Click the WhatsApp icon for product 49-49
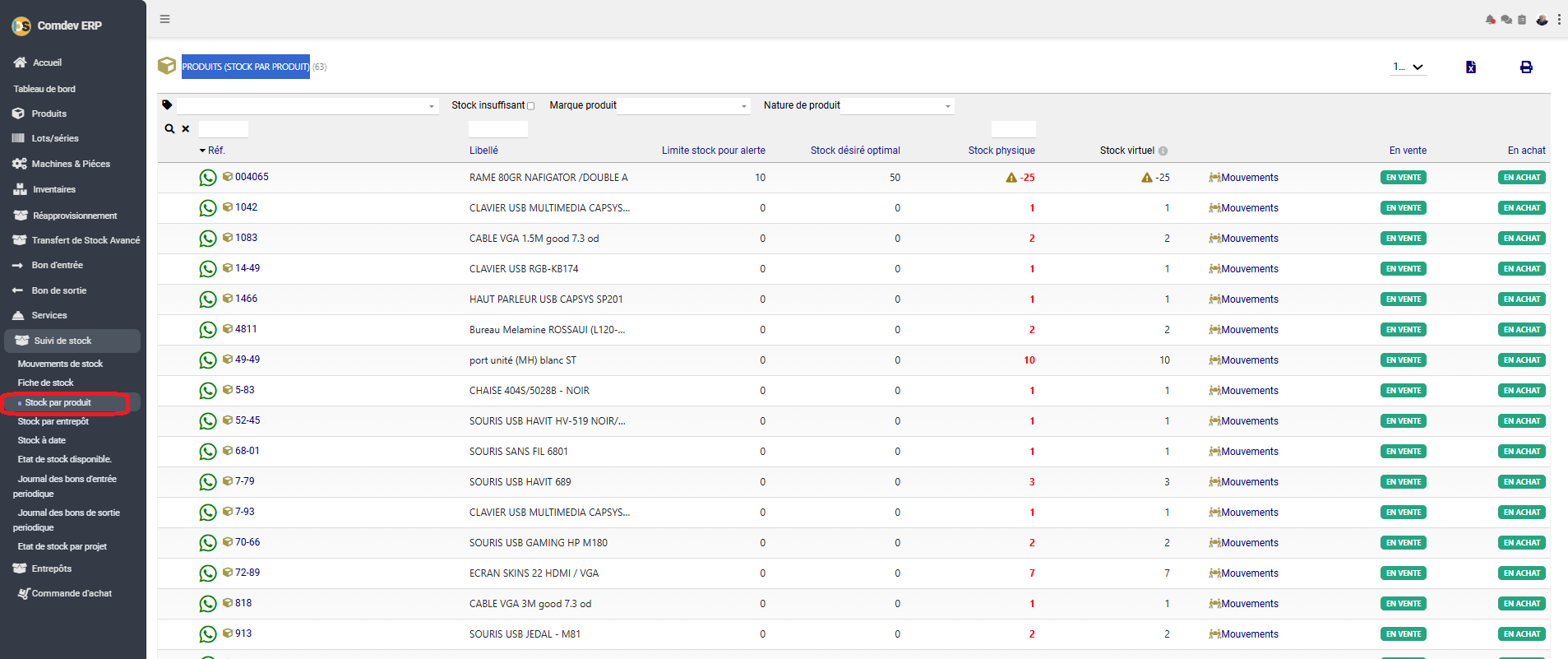This screenshot has height=659, width=1568. 208,360
